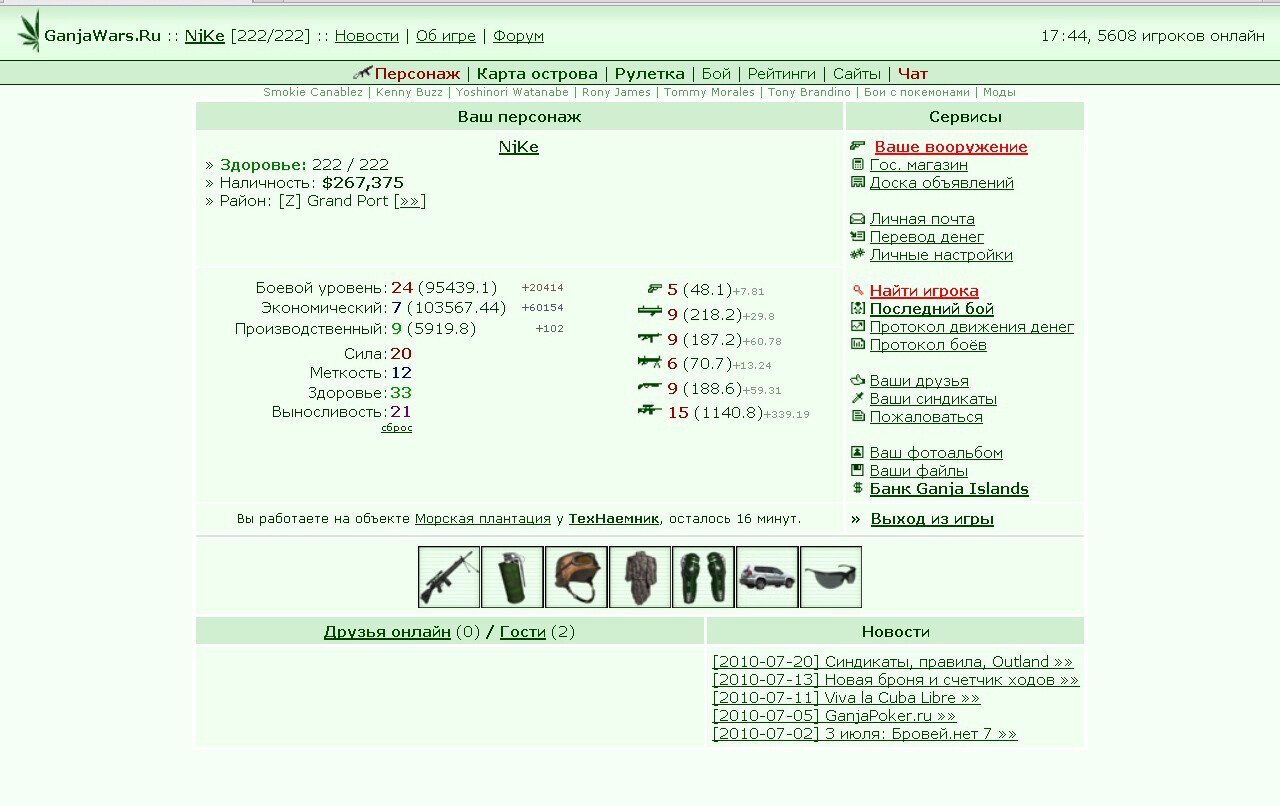This screenshot has width=1280, height=806.
Task: Open the ТехНаемник player link
Action: pyautogui.click(x=614, y=519)
